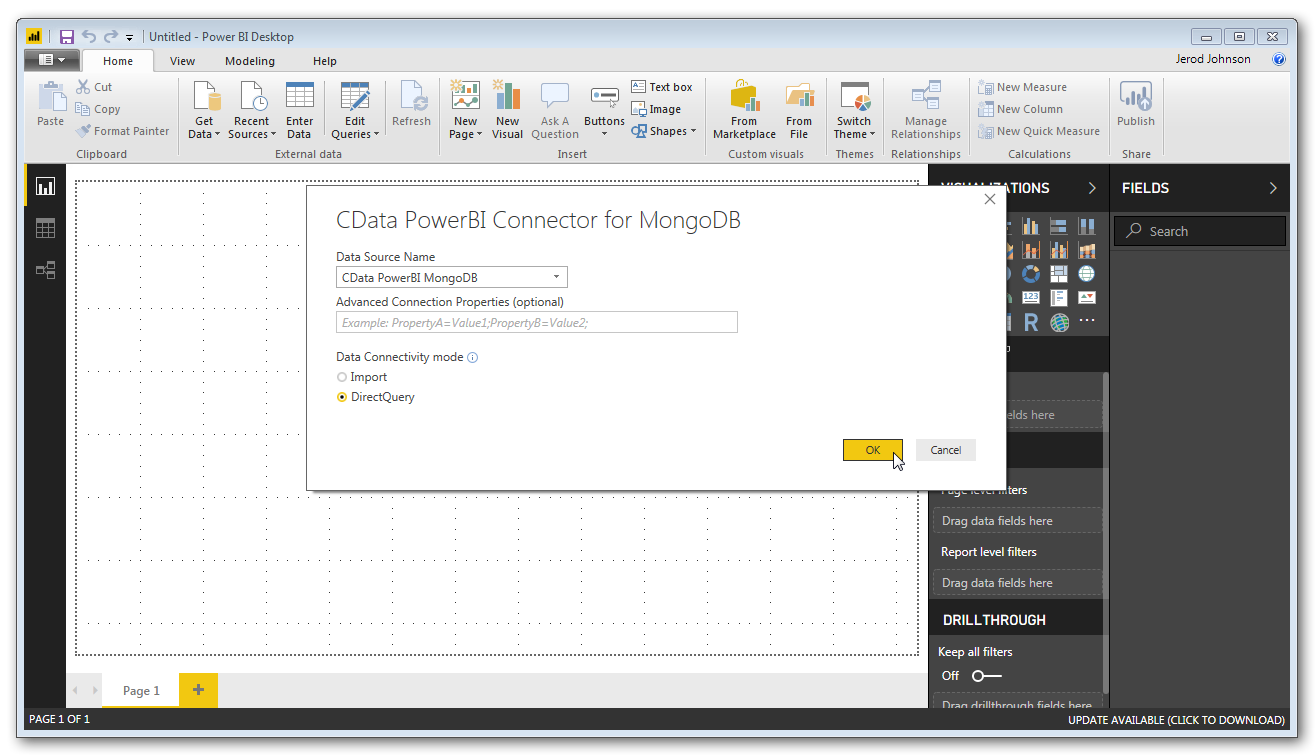Open Relationships view in left sidebar
Screen dimensions: 1316x756
click(45, 270)
